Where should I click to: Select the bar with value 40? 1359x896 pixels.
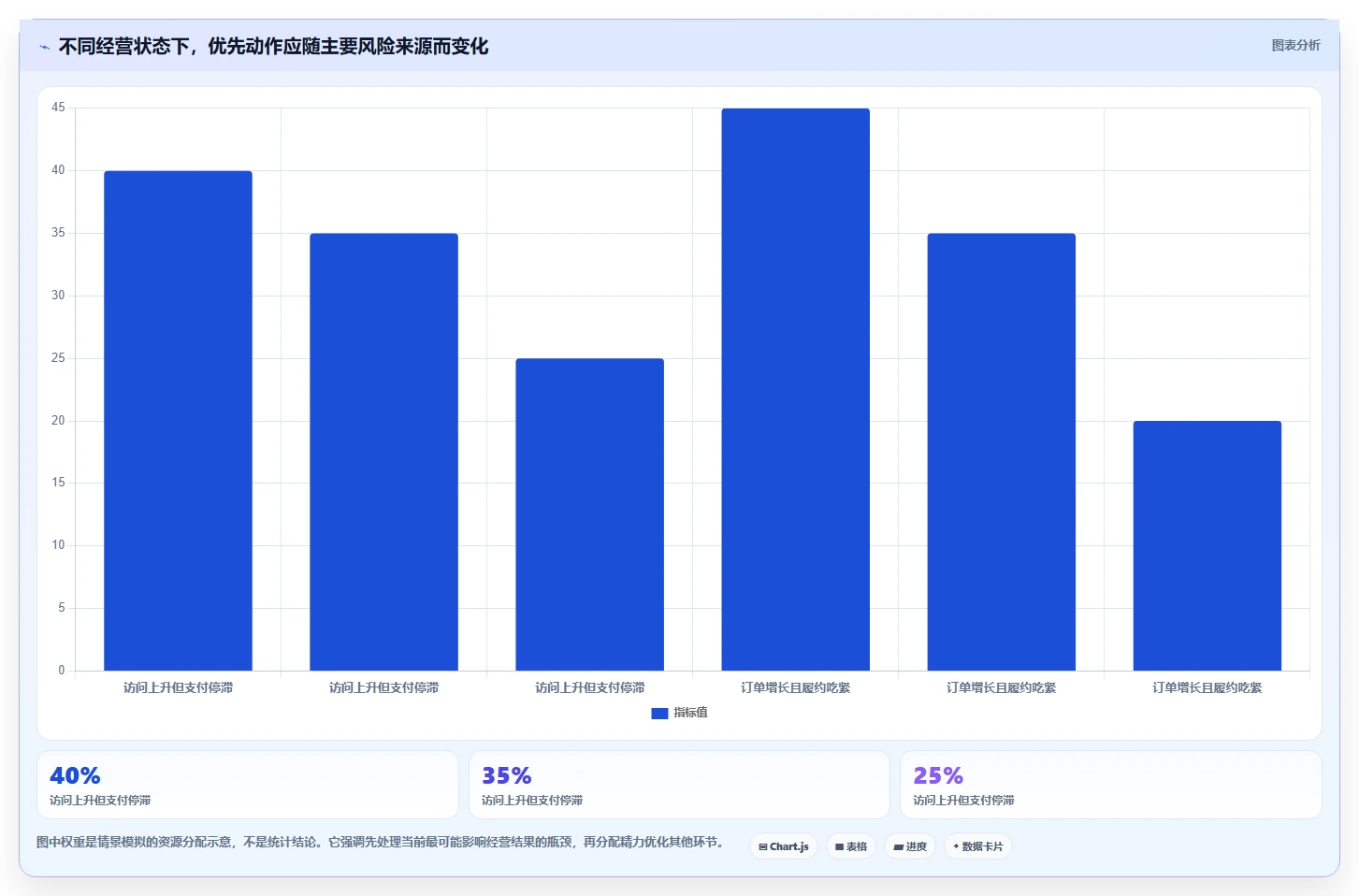[178, 421]
